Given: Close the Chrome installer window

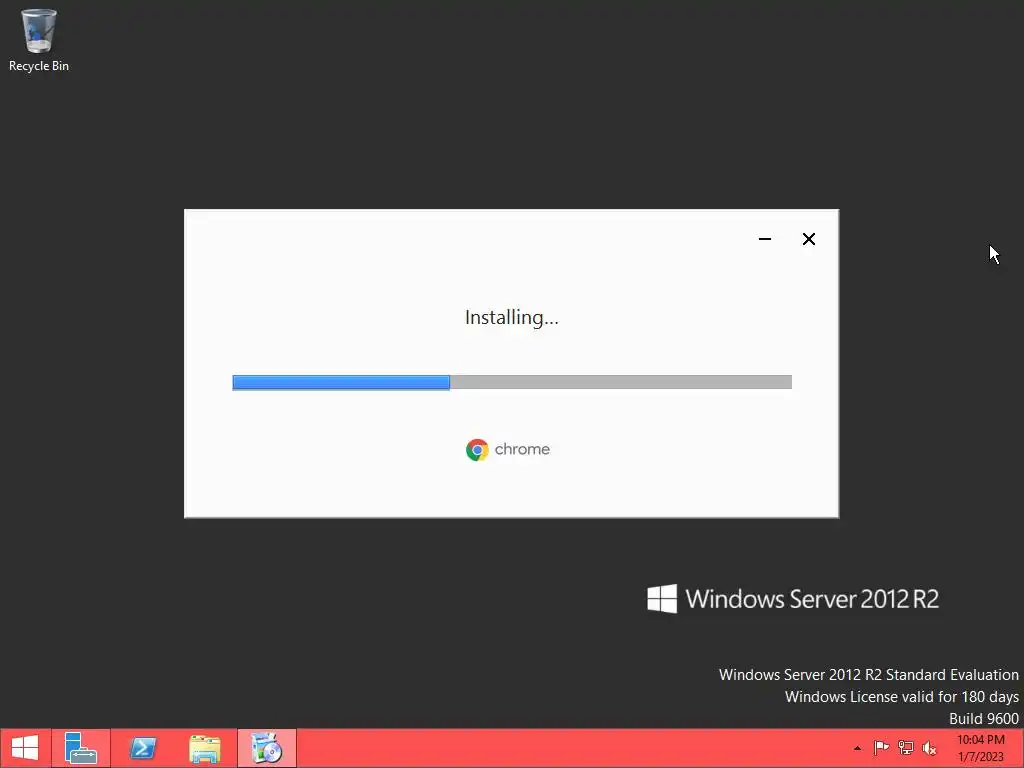Looking at the screenshot, I should coord(808,239).
